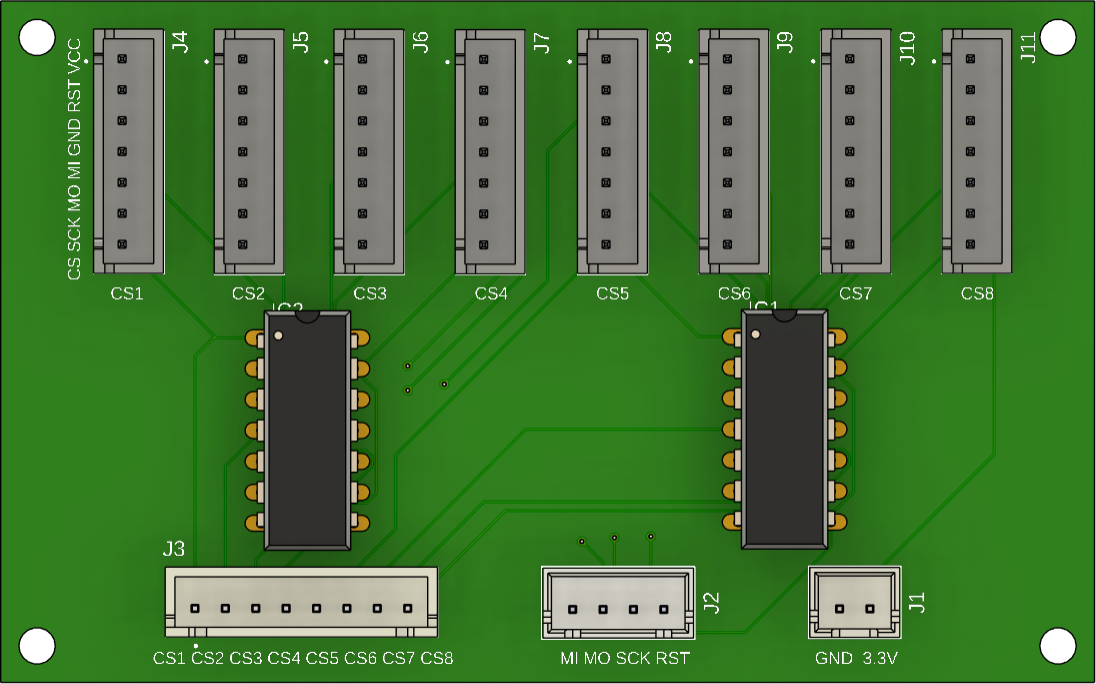The image size is (1096, 684).
Task: Click the CS8 label beneath connector J11
Action: (977, 293)
